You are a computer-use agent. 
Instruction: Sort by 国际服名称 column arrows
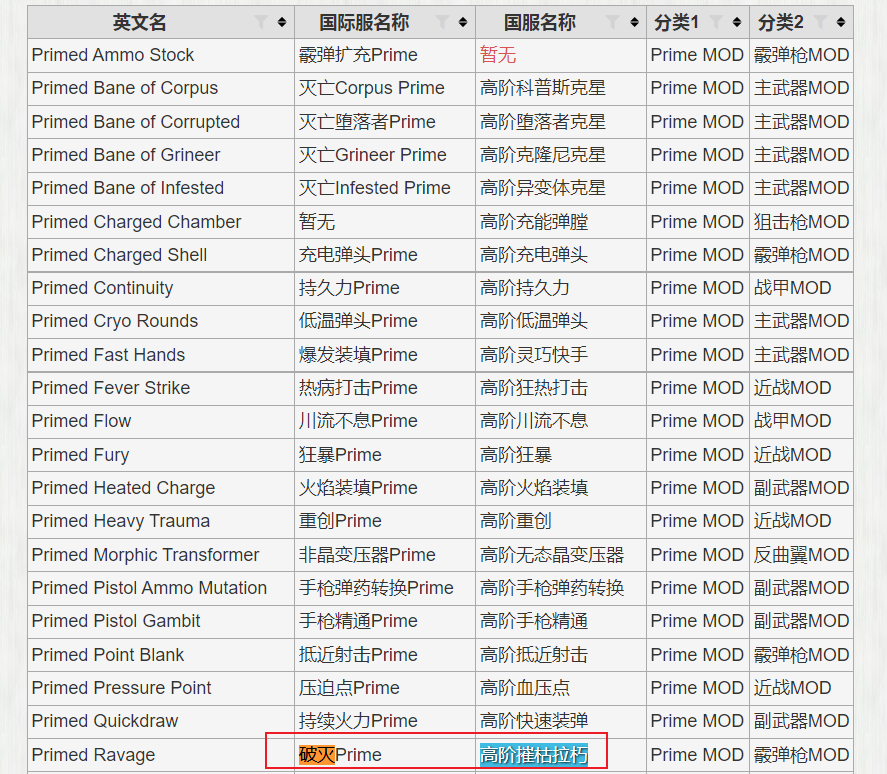click(463, 22)
